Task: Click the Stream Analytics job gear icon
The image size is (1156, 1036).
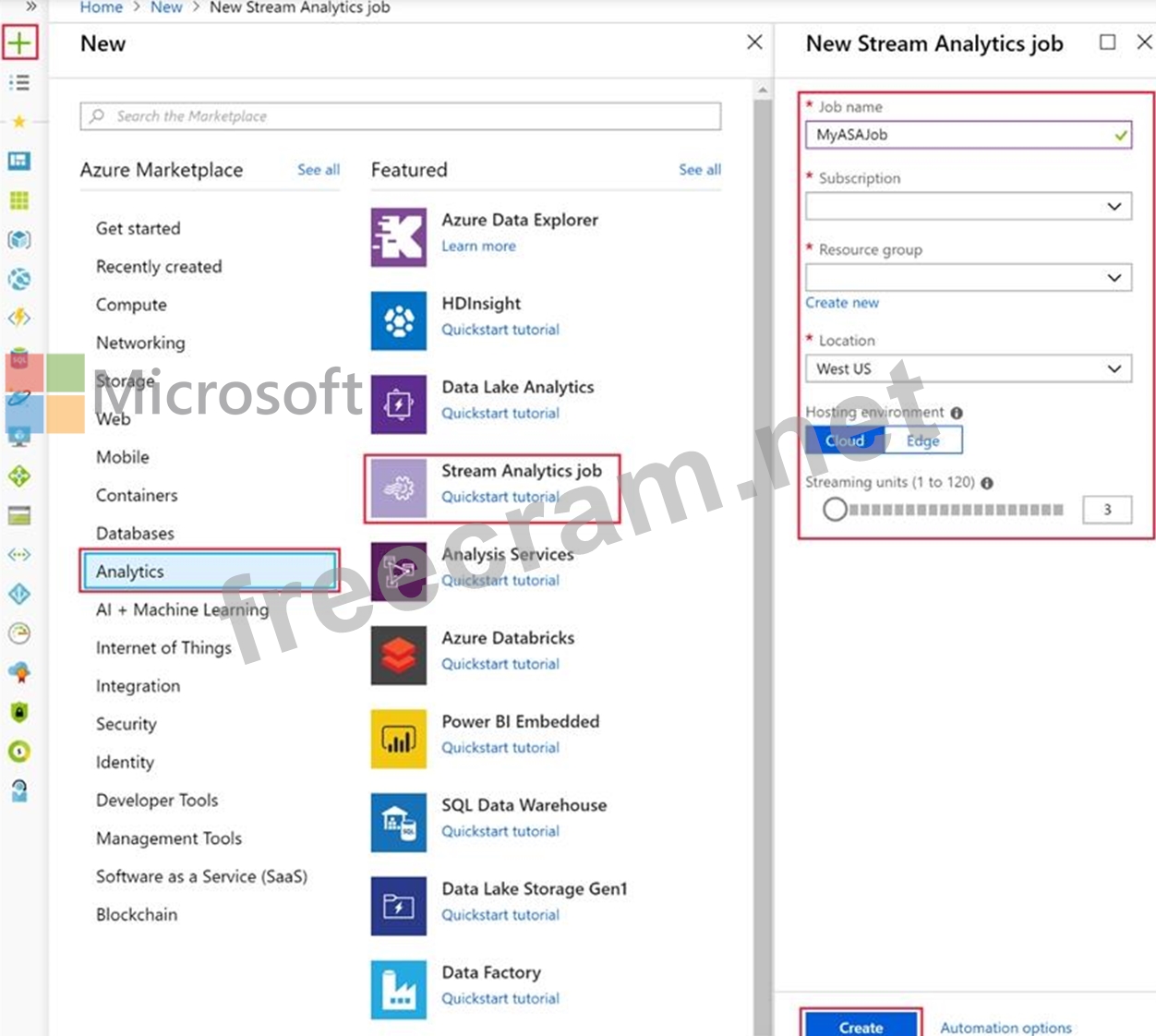Action: 399,488
